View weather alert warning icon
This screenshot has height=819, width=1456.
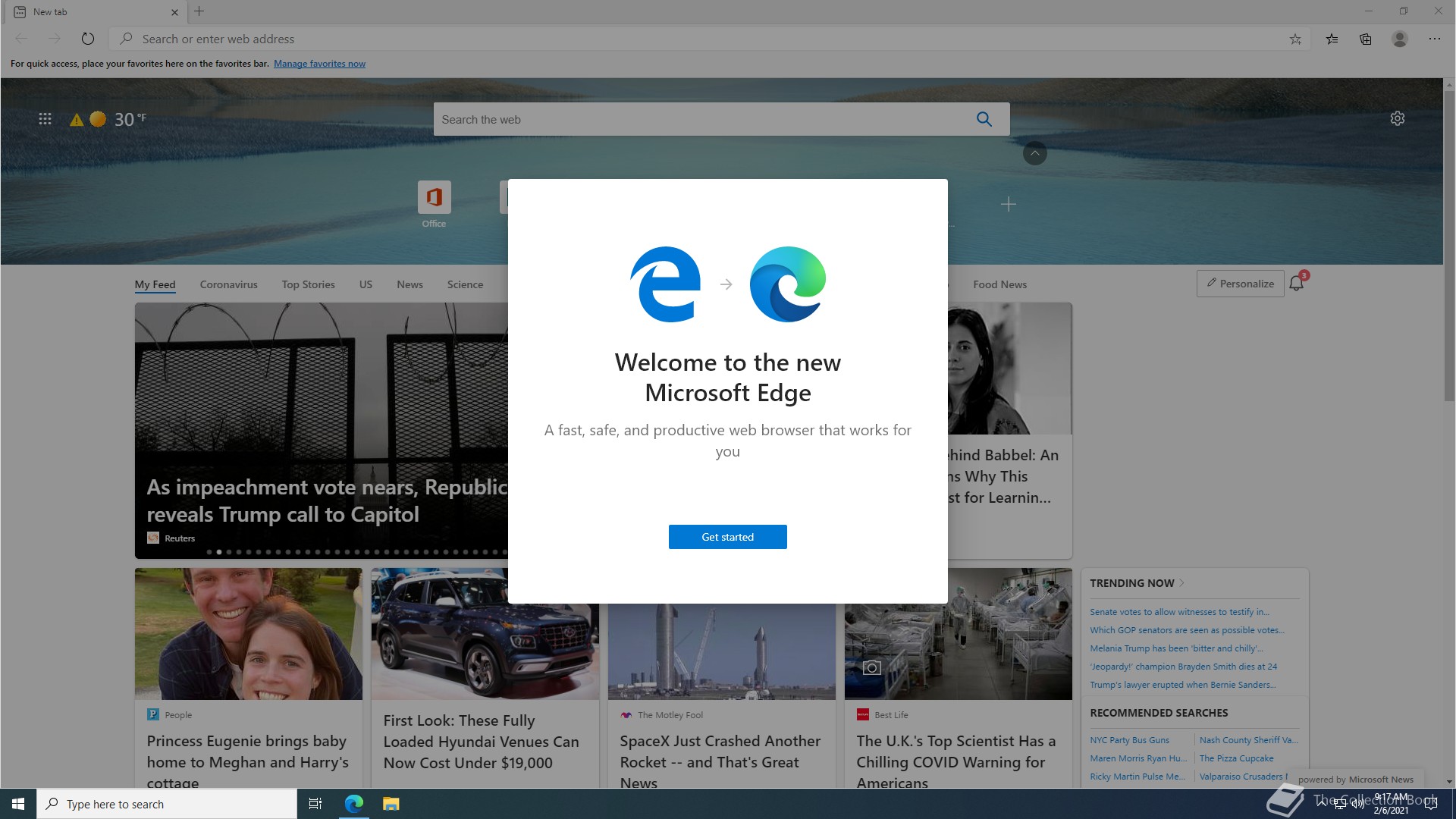pos(77,120)
